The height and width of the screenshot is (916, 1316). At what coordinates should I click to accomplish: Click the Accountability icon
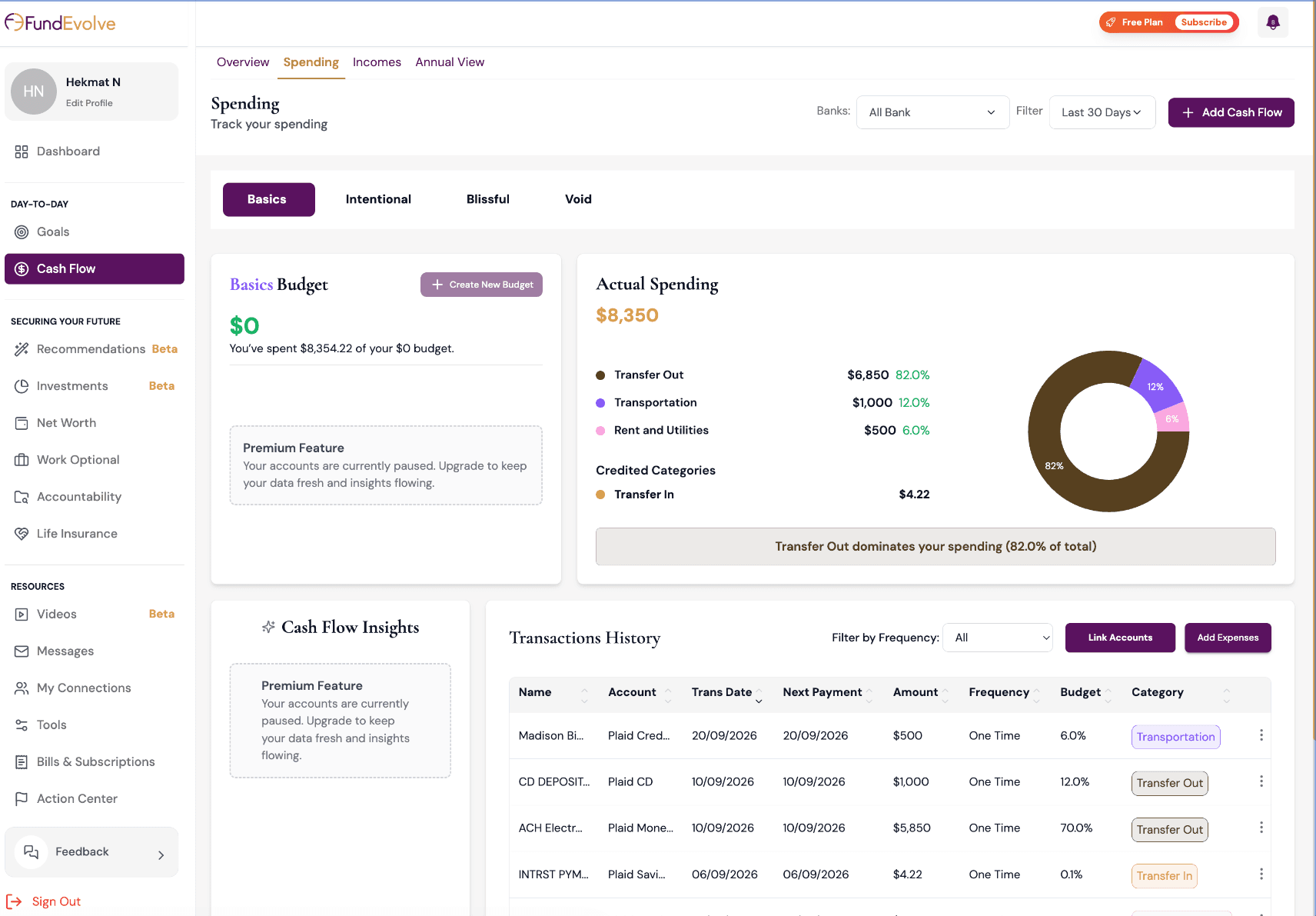click(x=22, y=497)
